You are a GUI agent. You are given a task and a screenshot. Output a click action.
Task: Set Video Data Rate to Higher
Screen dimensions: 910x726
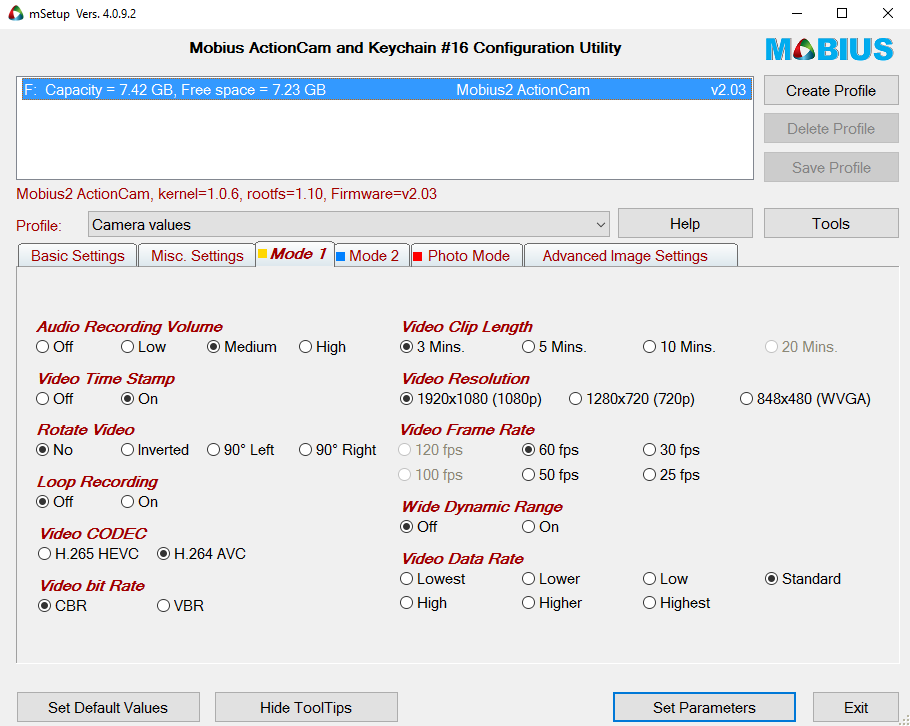pos(552,603)
